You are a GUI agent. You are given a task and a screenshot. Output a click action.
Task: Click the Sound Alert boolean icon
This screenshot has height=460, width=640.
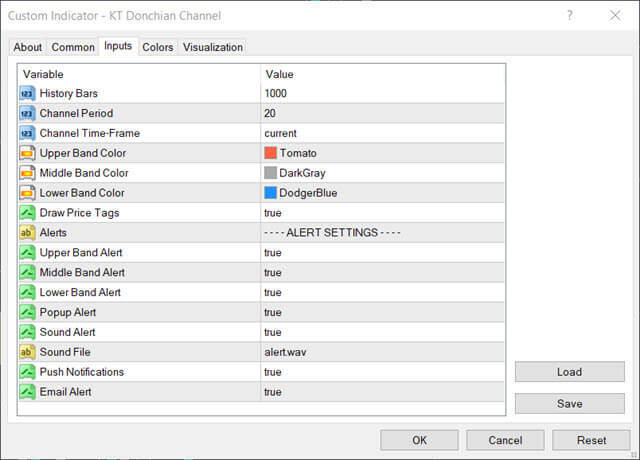tap(27, 332)
